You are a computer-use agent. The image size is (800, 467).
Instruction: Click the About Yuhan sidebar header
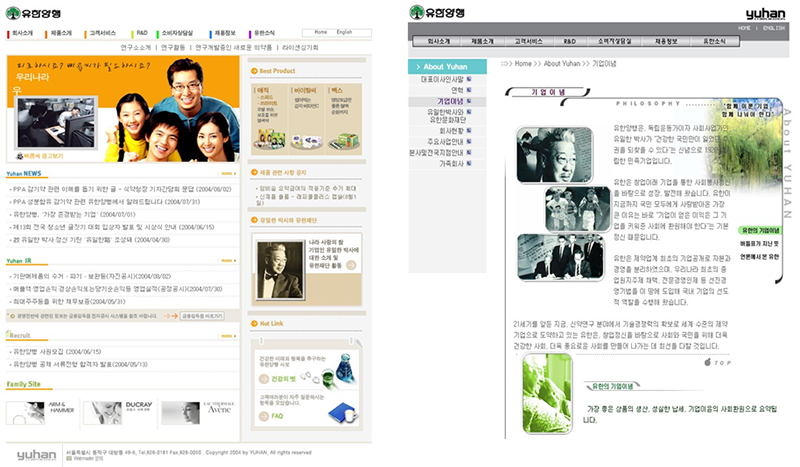[x=447, y=67]
